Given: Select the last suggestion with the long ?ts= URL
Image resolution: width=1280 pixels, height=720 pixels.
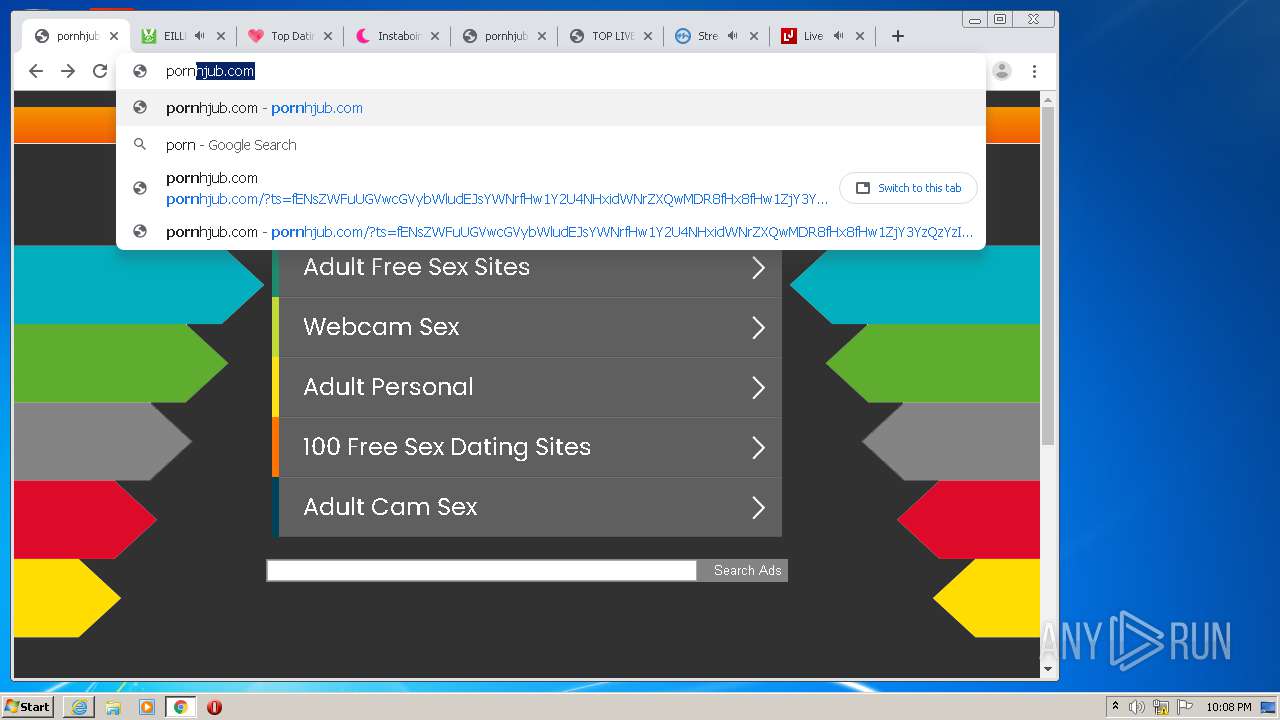Looking at the screenshot, I should tap(550, 232).
